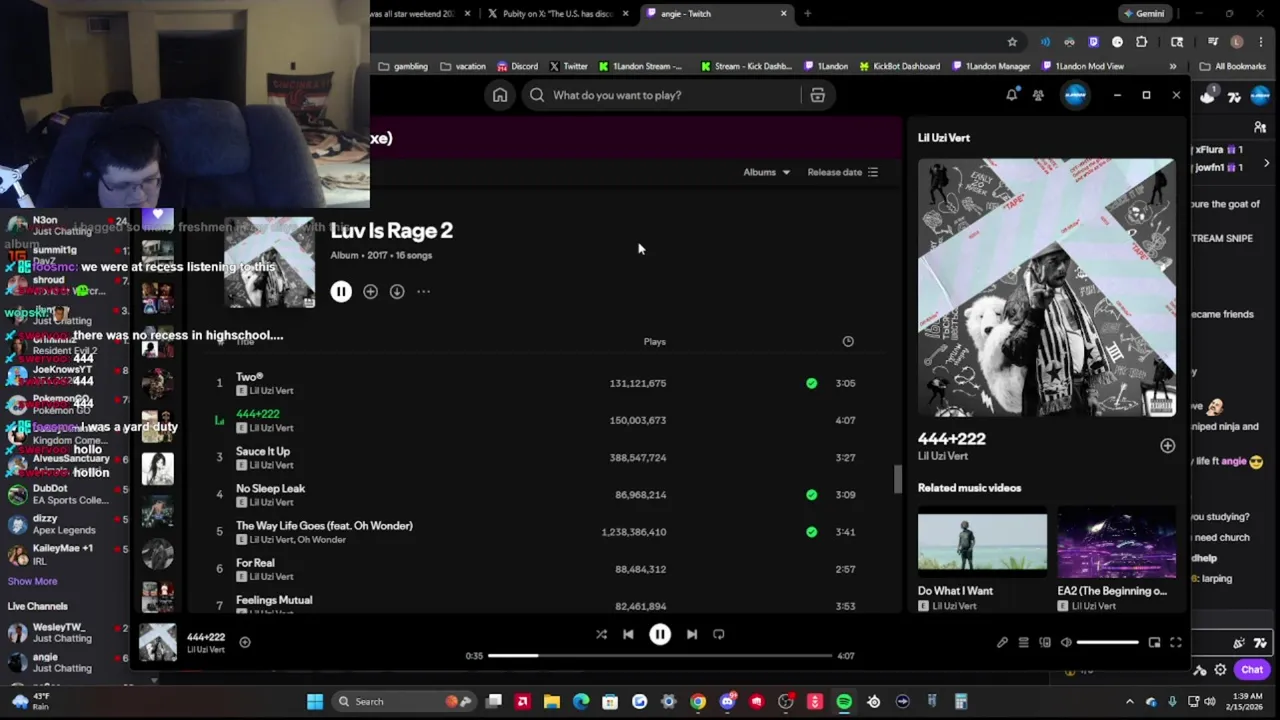Open Spotify notifications bell
Viewport: 1280px width, 720px height.
tap(1011, 95)
